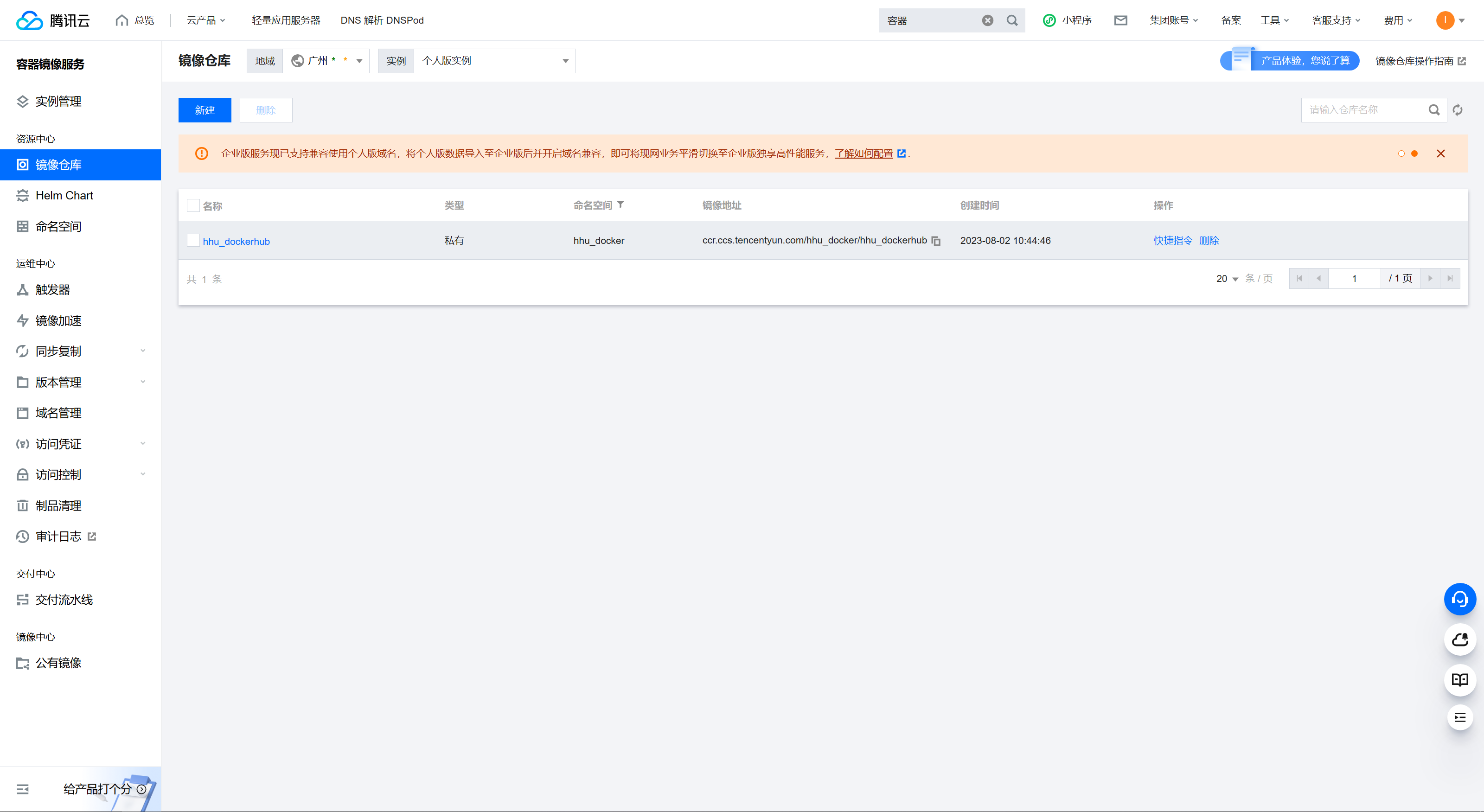Open 命名空间 in the sidebar
The width and height of the screenshot is (1484, 812).
pyautogui.click(x=80, y=226)
